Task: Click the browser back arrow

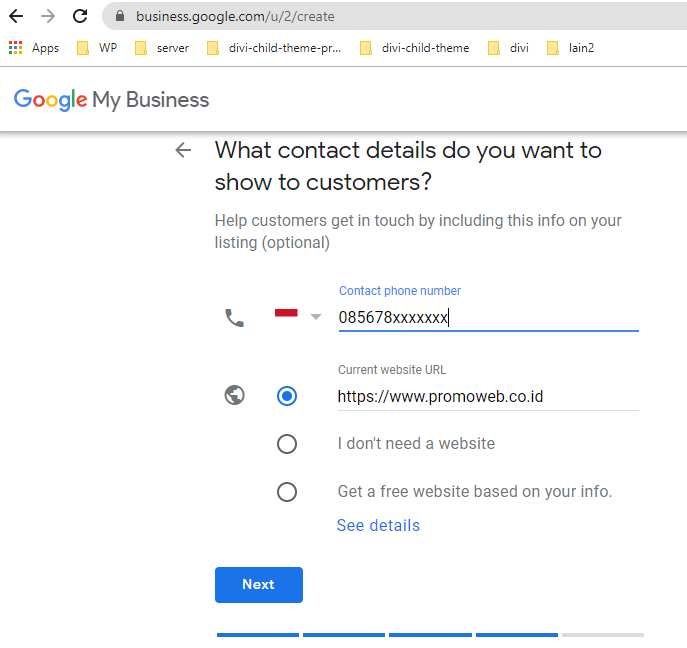Action: tap(16, 16)
